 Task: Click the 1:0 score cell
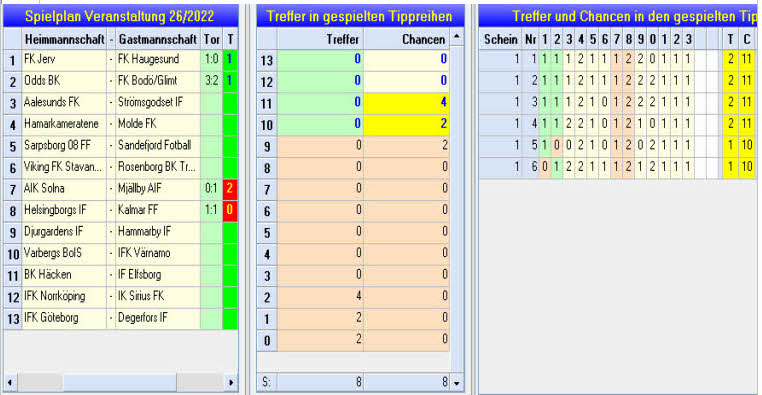pyautogui.click(x=211, y=60)
